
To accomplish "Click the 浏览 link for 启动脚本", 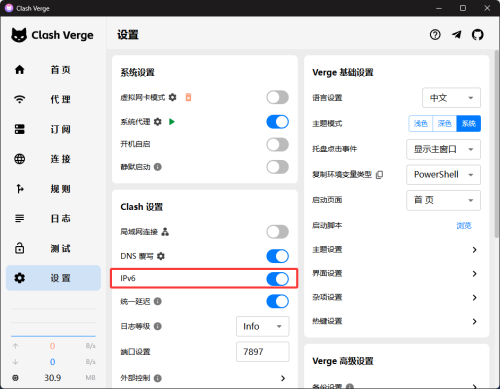I will click(x=464, y=226).
